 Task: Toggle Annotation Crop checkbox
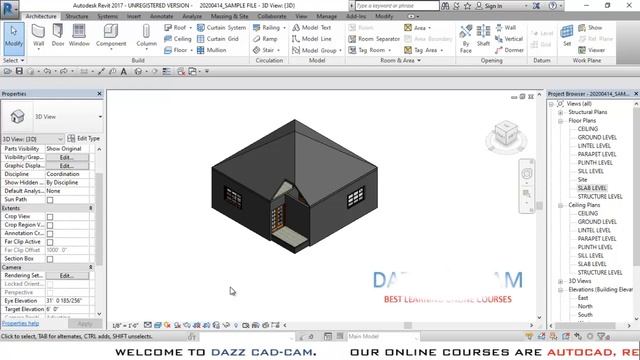pos(50,234)
